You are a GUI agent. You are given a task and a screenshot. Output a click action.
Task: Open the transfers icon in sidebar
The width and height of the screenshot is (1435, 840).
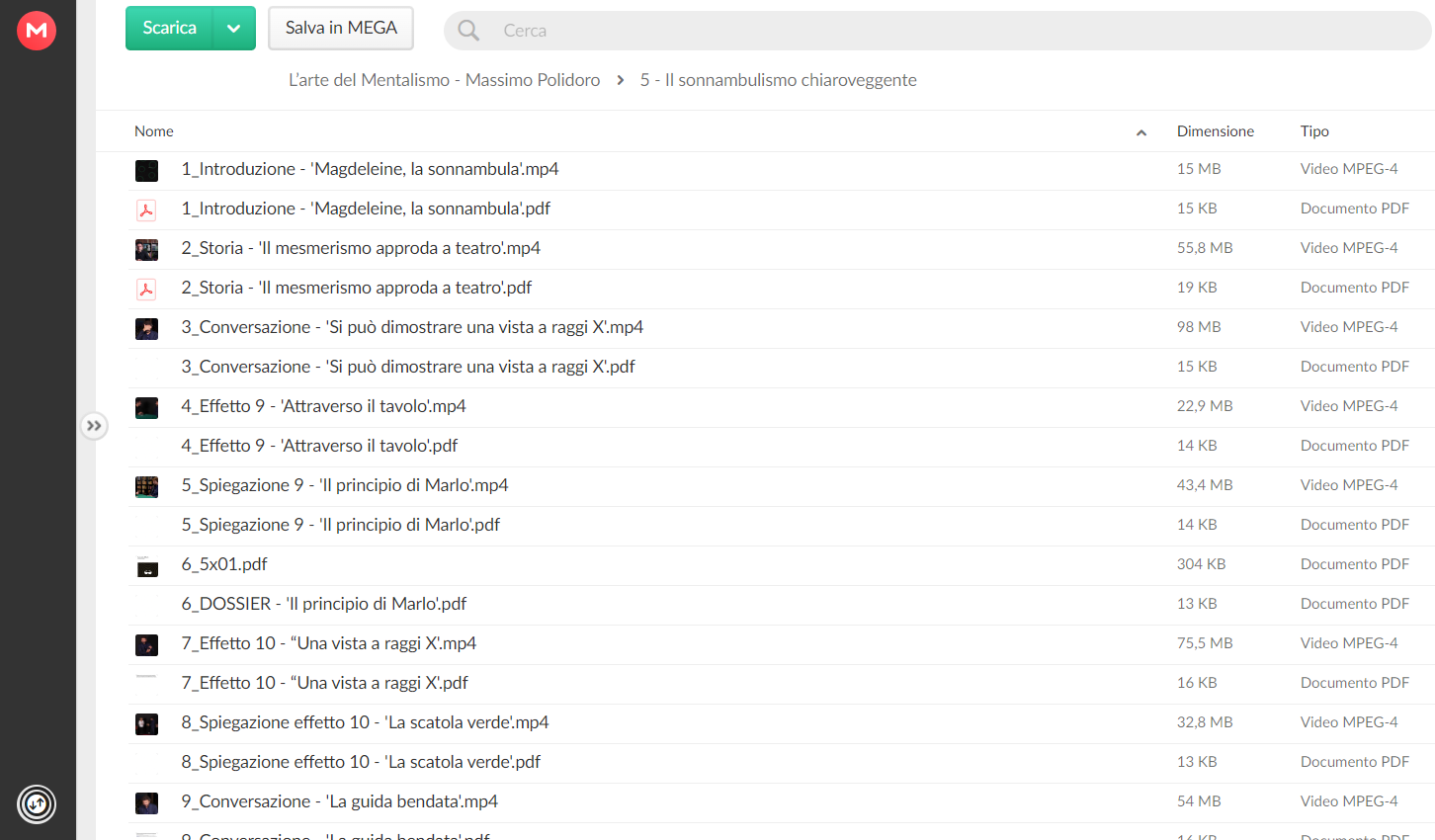tap(37, 803)
